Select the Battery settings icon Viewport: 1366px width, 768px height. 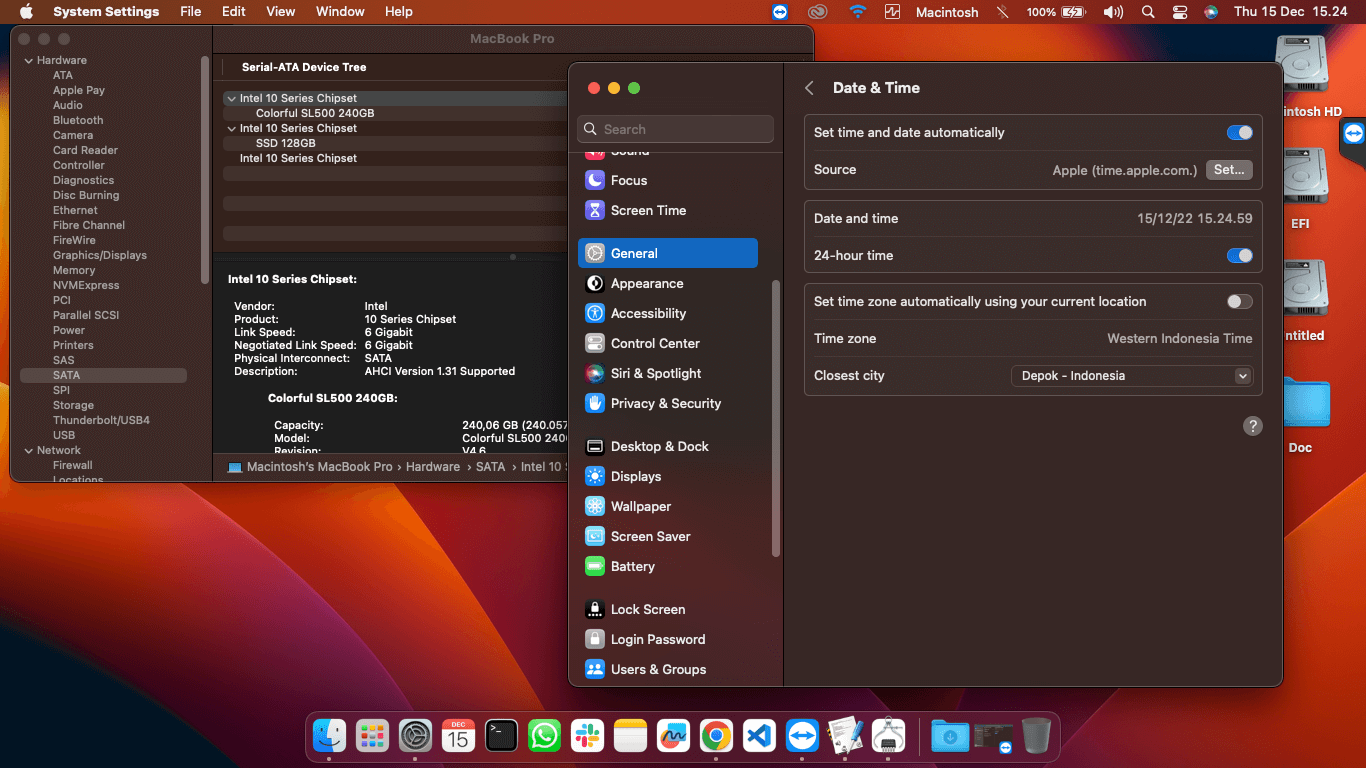pos(595,566)
